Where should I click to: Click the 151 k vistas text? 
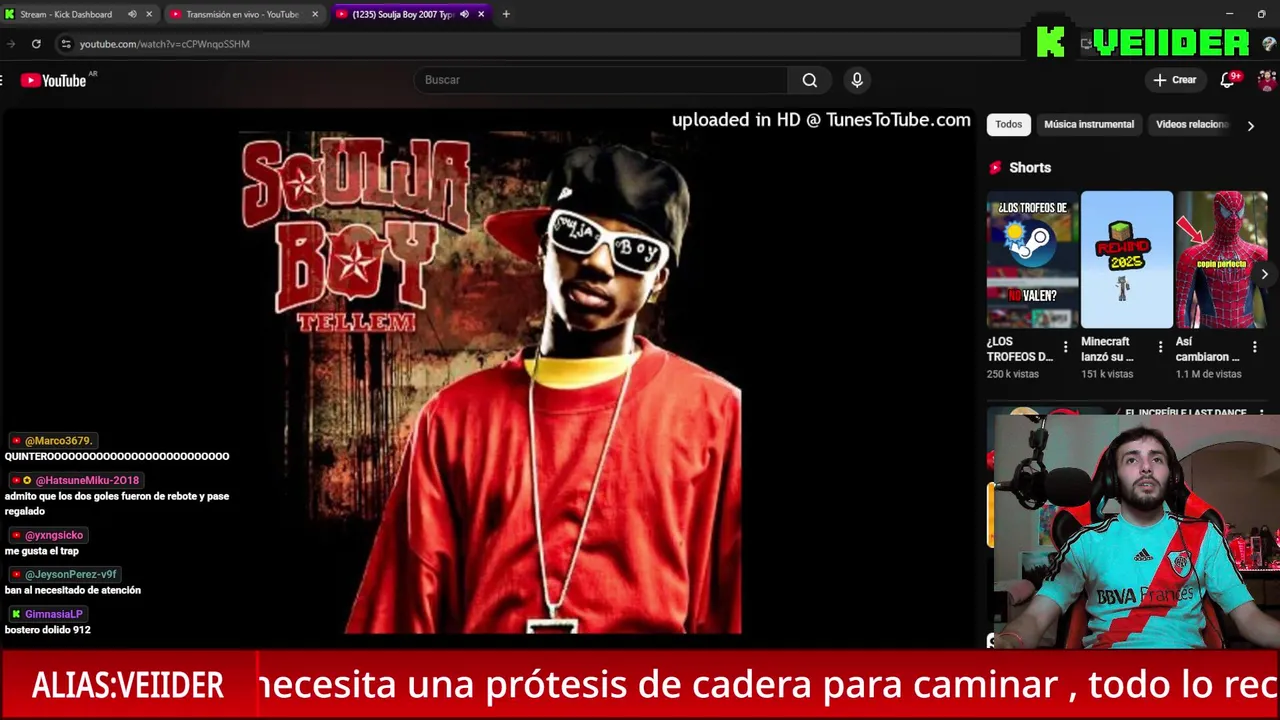(x=1107, y=374)
